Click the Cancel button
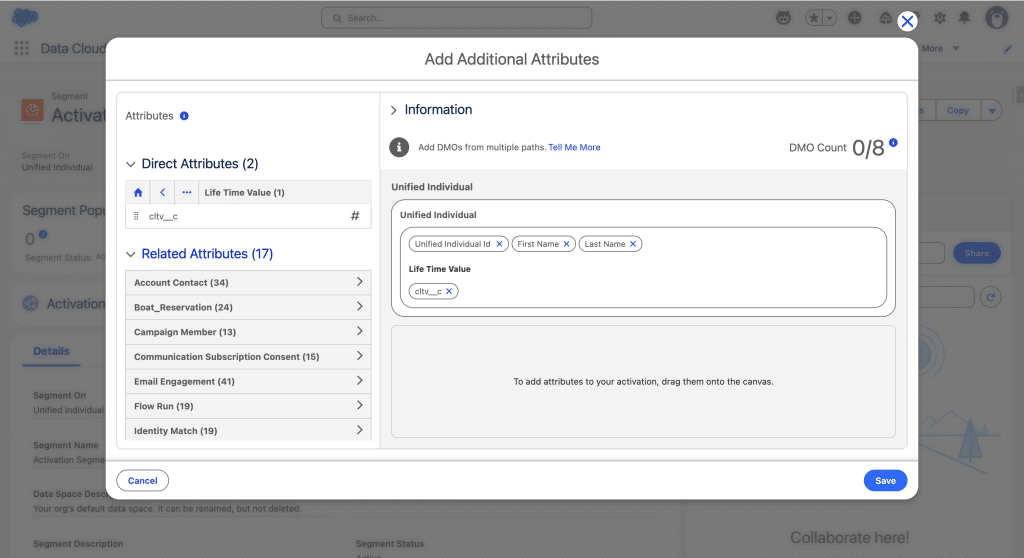Image resolution: width=1024 pixels, height=558 pixels. 143,481
